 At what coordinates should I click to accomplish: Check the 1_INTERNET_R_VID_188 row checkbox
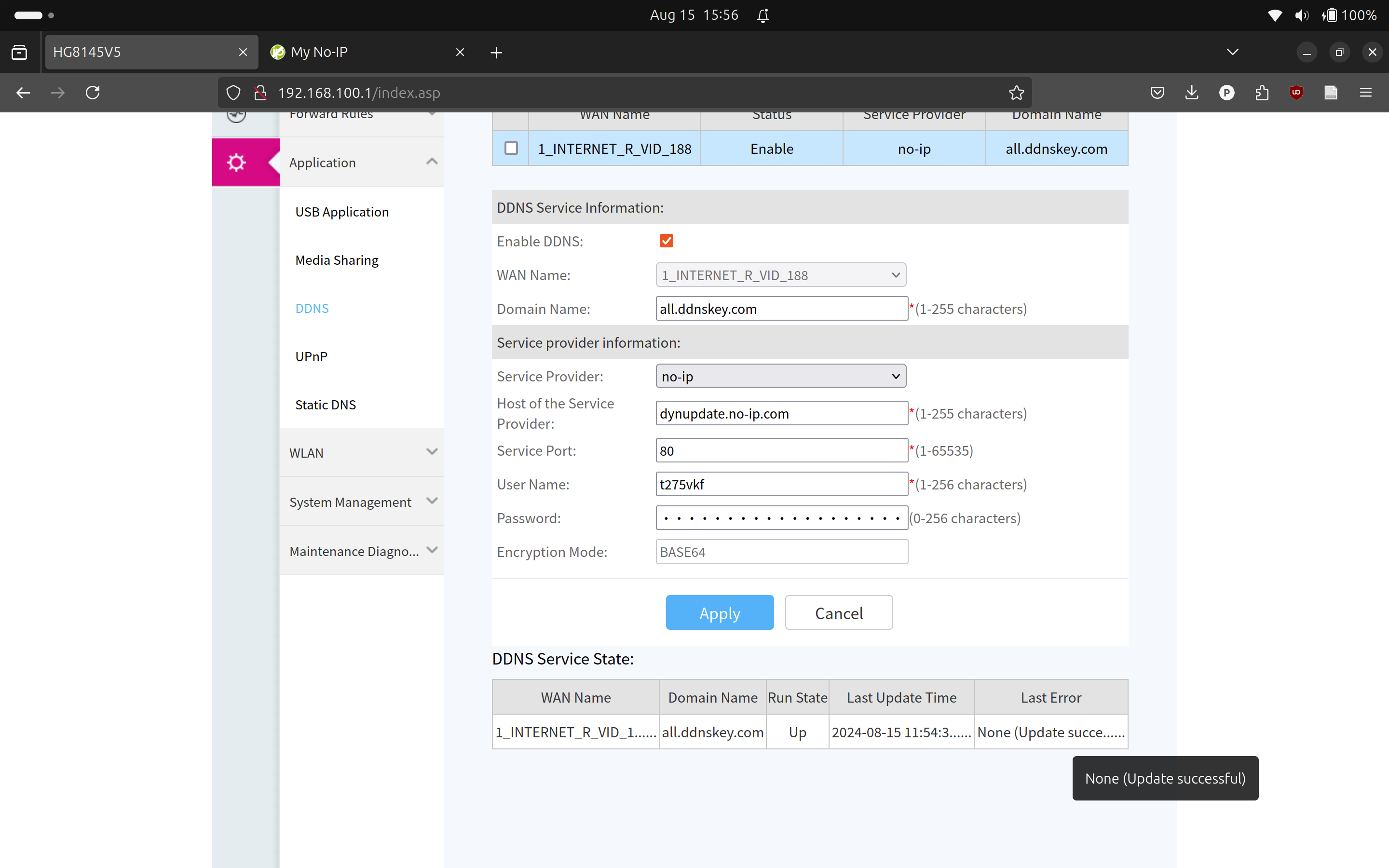click(511, 148)
